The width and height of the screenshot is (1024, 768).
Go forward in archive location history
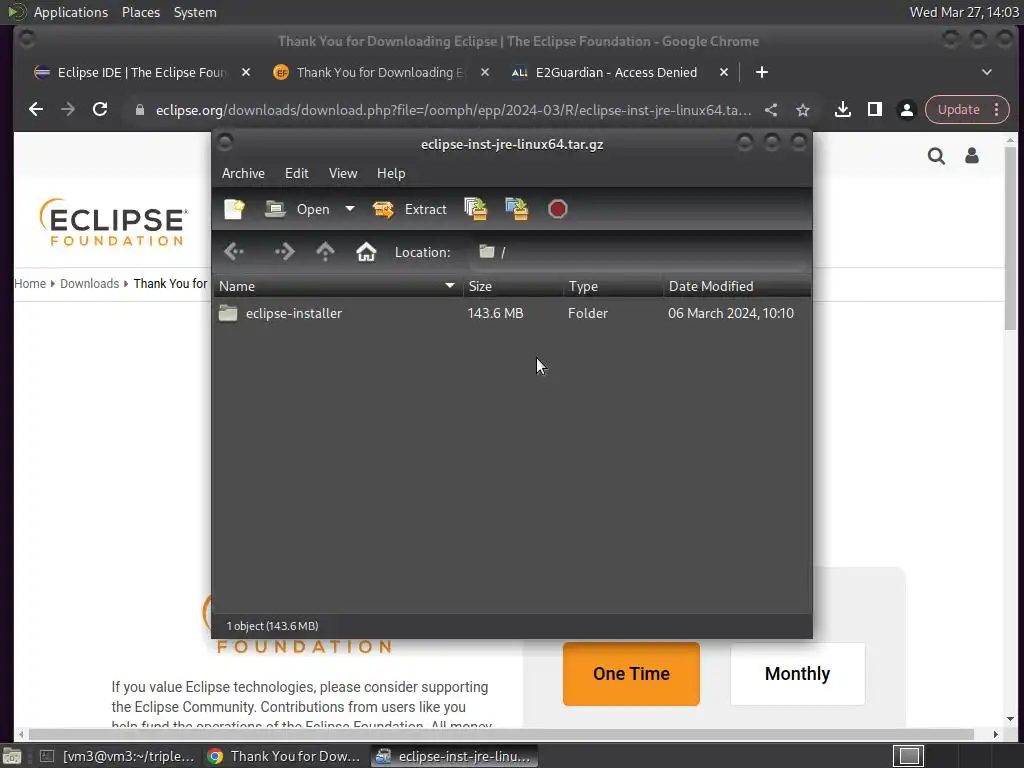tap(284, 251)
